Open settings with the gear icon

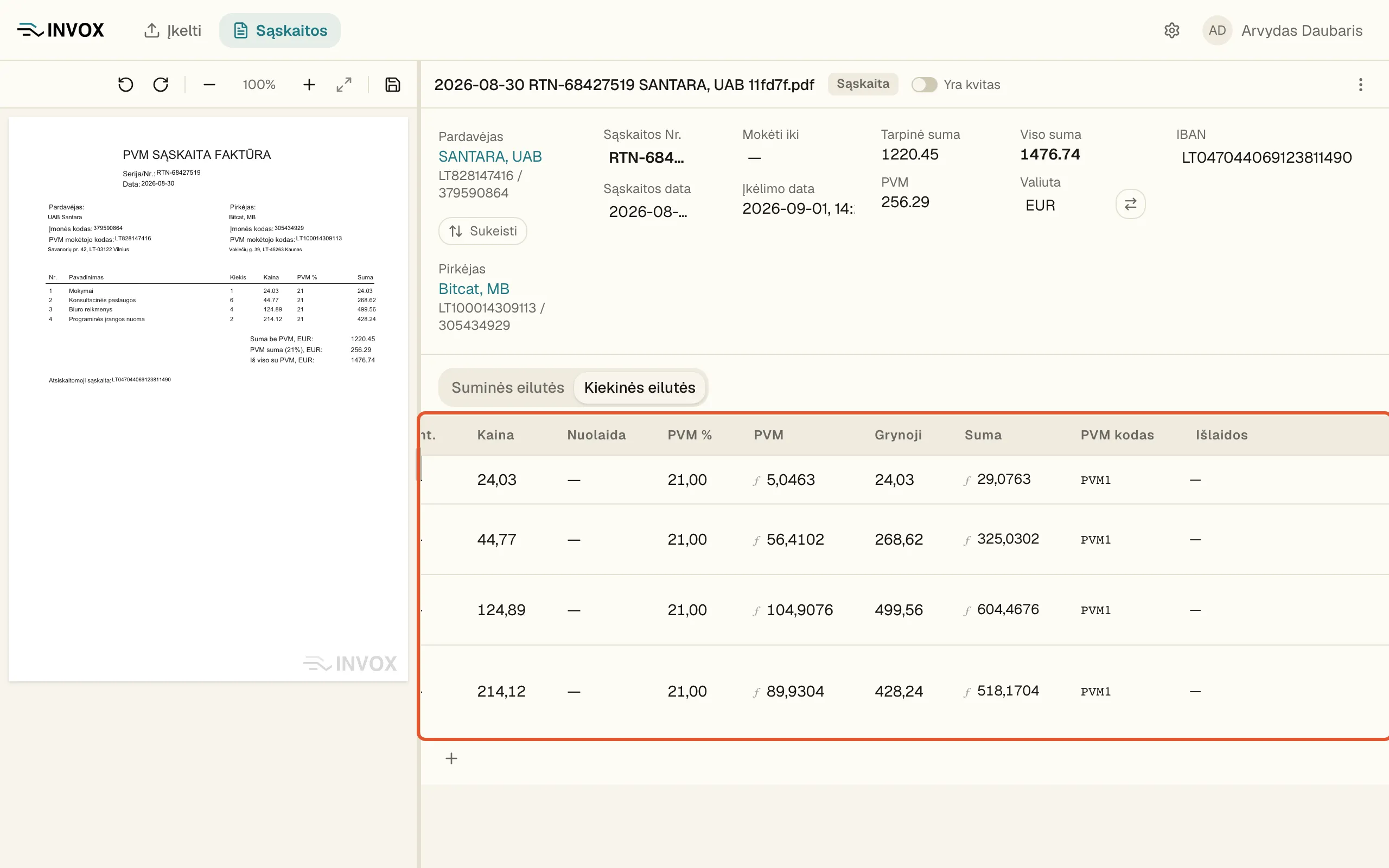[x=1171, y=30]
